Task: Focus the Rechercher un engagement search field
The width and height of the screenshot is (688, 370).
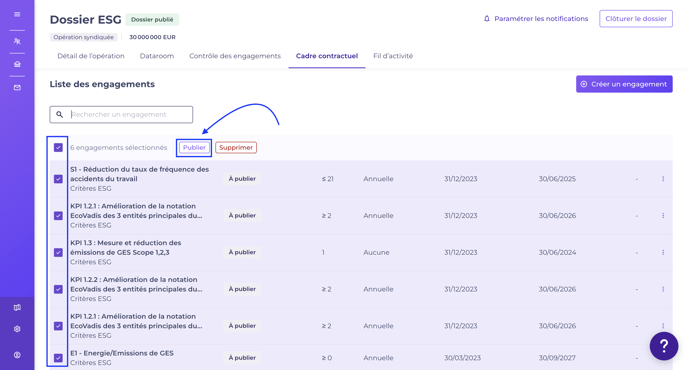Action: [121, 115]
